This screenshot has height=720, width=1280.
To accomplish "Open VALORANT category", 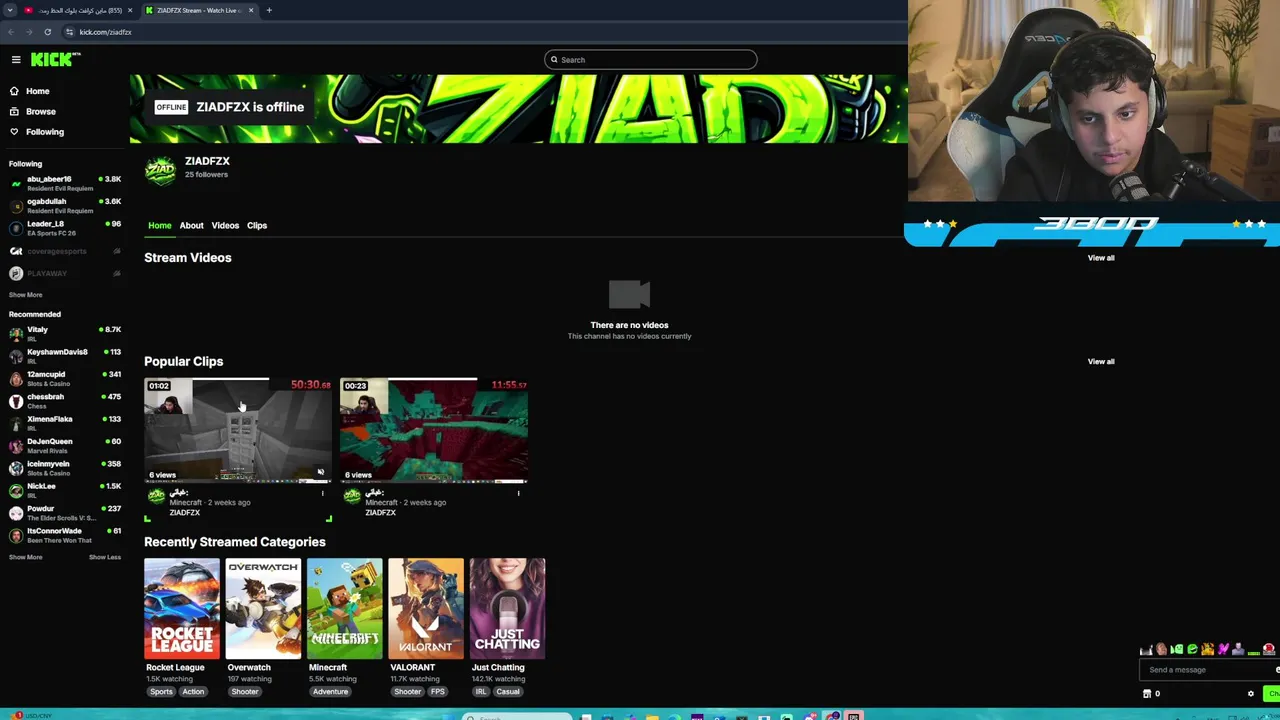I will tap(426, 609).
